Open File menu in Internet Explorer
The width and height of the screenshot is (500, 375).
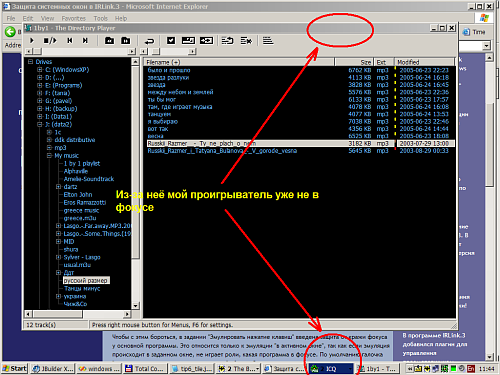(11, 18)
